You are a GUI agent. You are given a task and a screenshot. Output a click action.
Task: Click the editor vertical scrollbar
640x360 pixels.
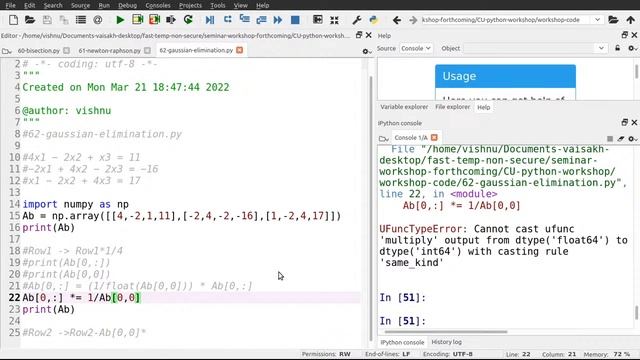pos(371,208)
